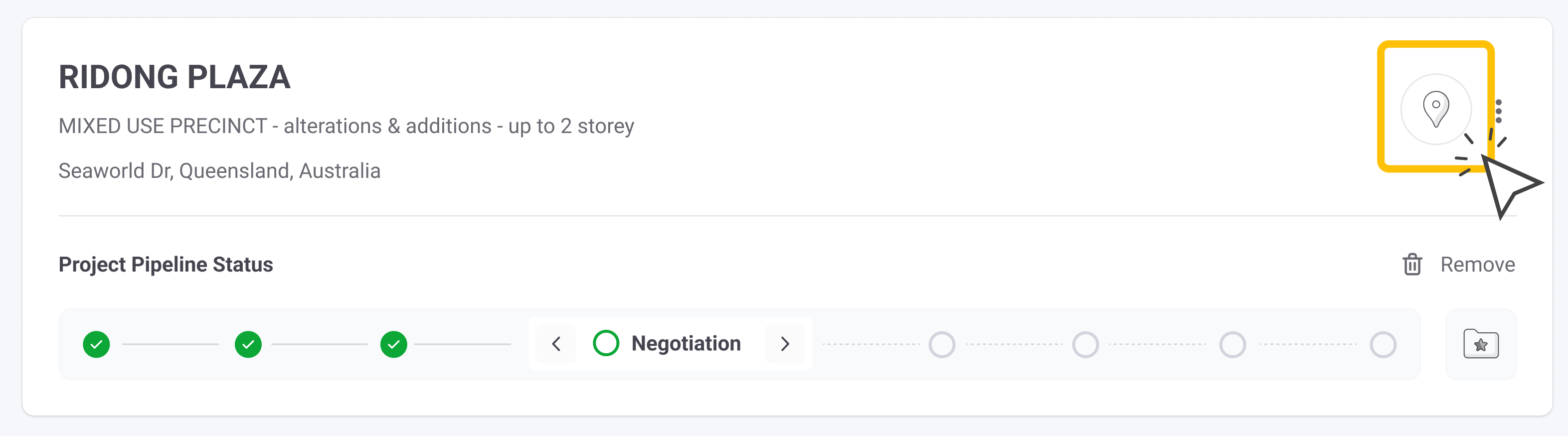
Task: Click the green Negotiation stage circle
Action: pyautogui.click(x=606, y=344)
